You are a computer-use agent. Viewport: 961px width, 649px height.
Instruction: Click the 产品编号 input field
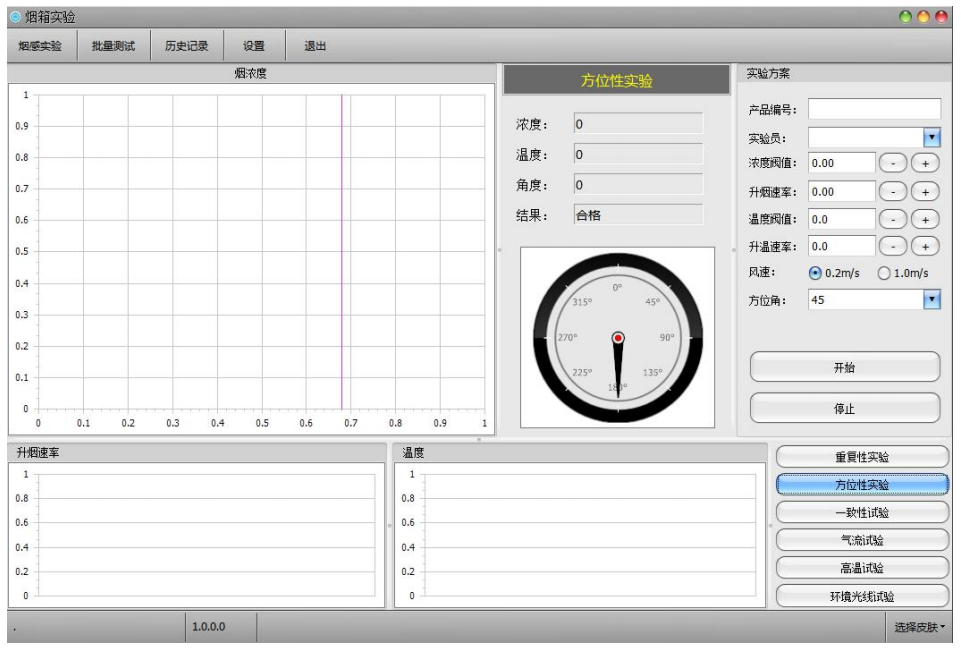[874, 109]
